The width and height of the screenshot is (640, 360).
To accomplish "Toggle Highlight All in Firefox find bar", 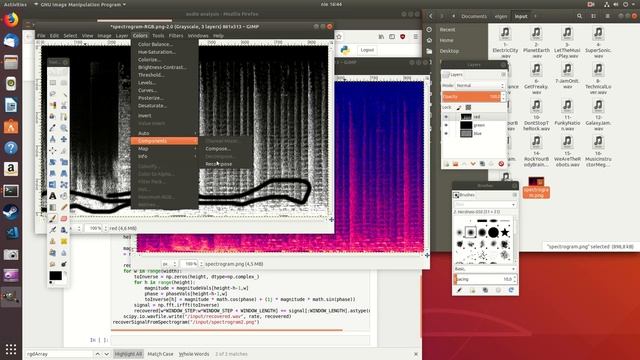I will [128, 354].
